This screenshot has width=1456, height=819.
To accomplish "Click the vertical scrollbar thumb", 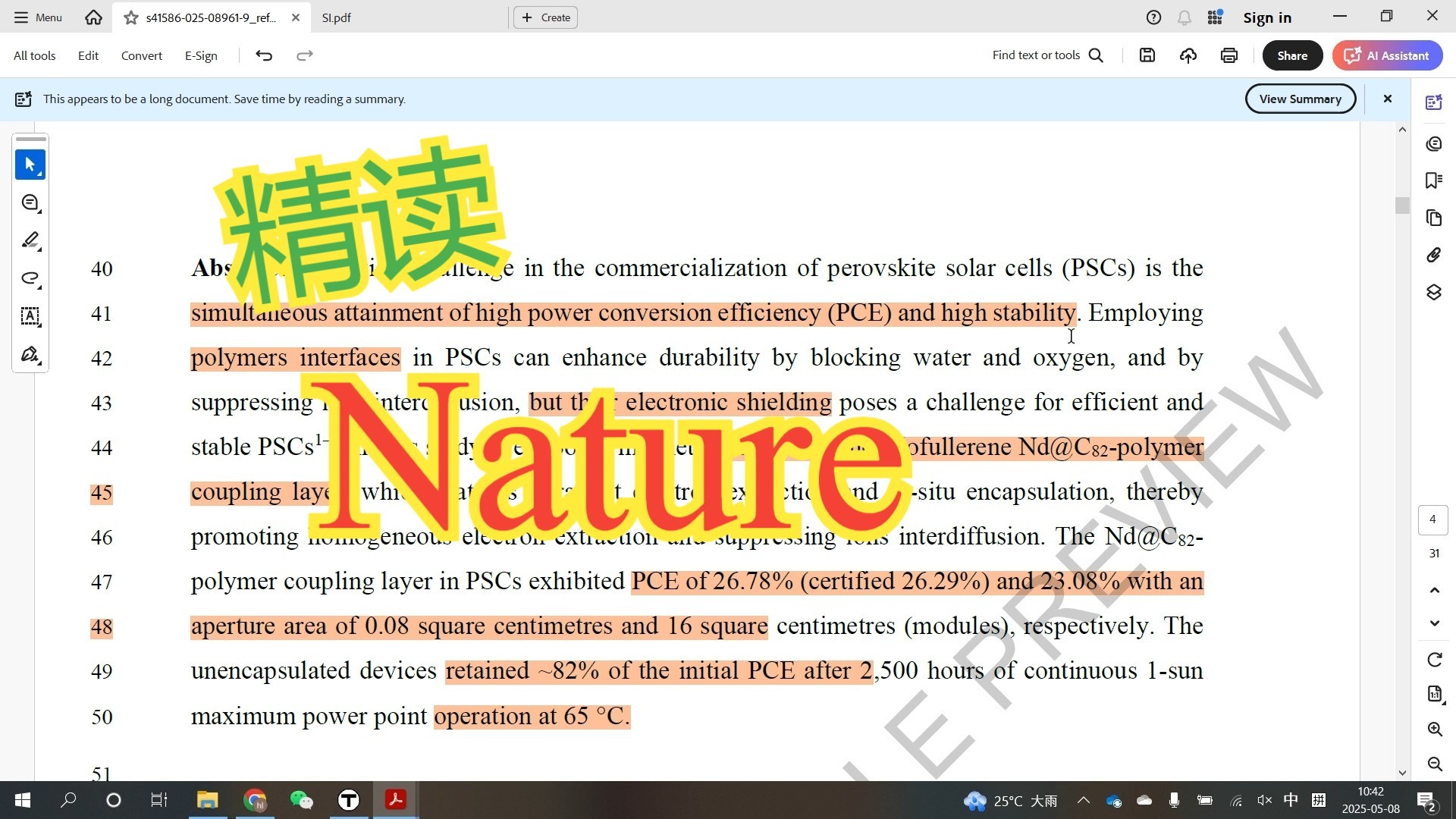I will tap(1402, 206).
